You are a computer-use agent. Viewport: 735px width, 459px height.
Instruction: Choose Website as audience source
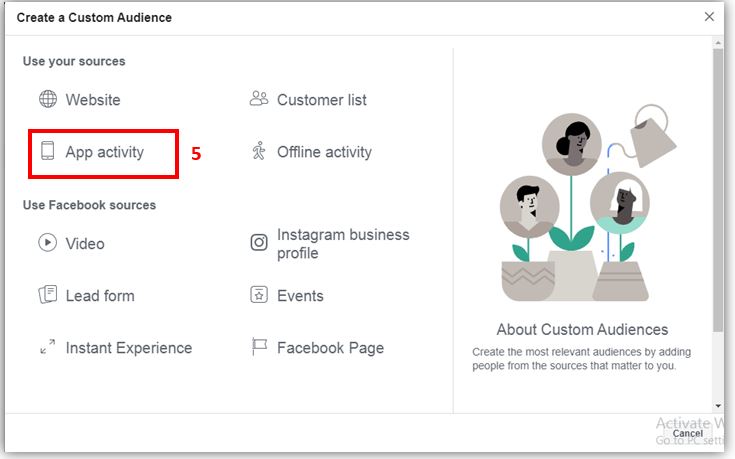pos(93,99)
